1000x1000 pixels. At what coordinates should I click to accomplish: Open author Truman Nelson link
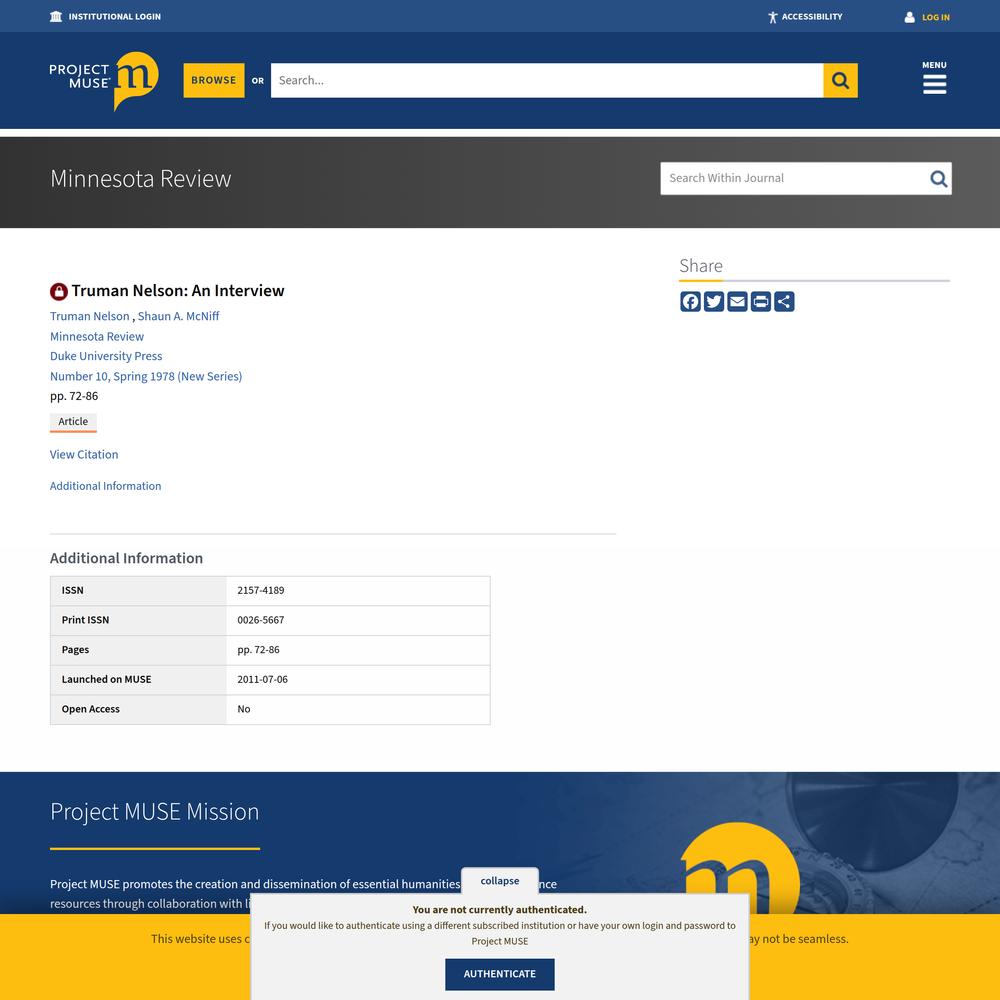(90, 316)
